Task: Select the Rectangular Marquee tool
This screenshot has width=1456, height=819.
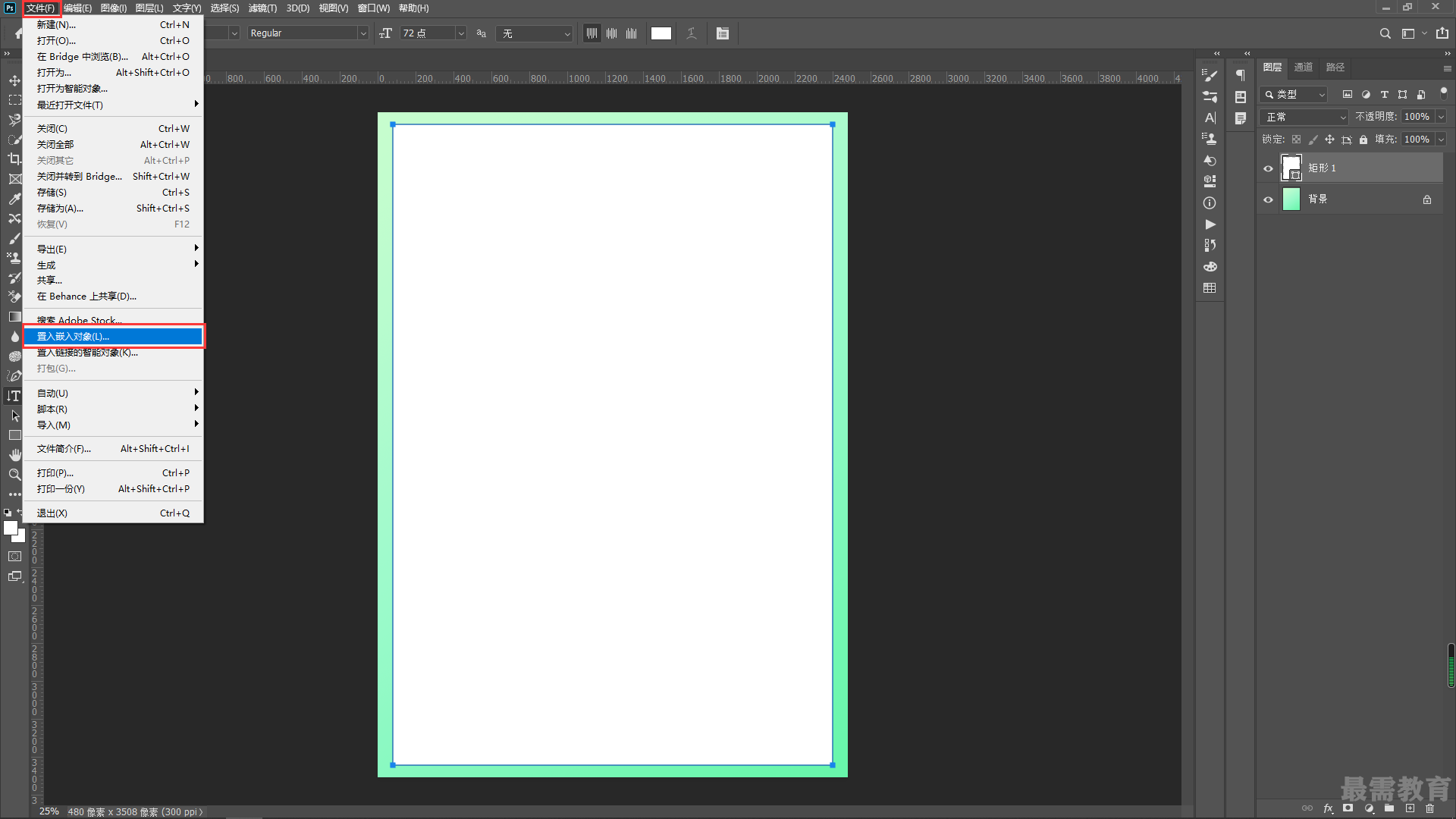Action: pyautogui.click(x=14, y=100)
